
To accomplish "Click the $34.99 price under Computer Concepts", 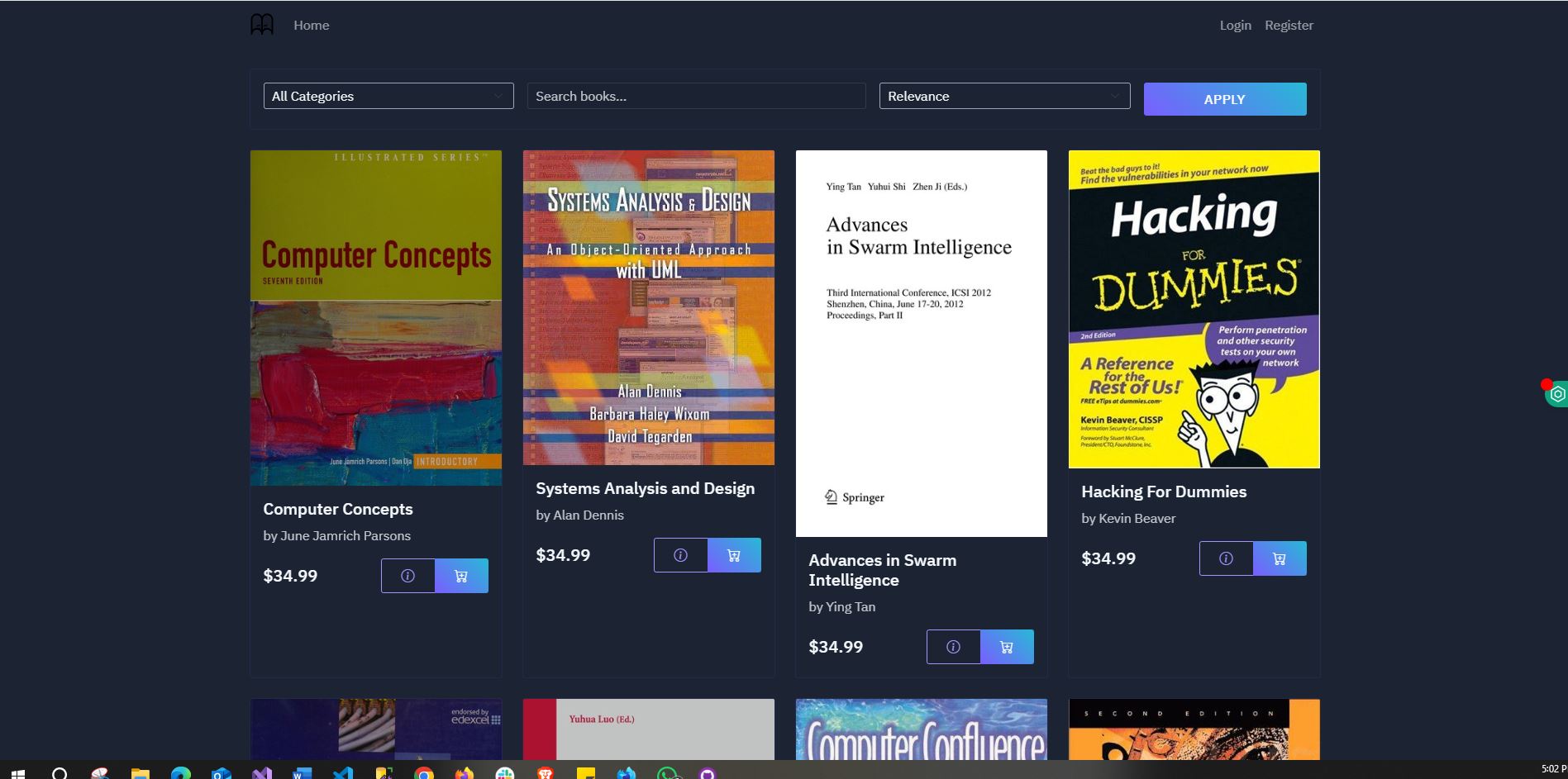I will [290, 576].
